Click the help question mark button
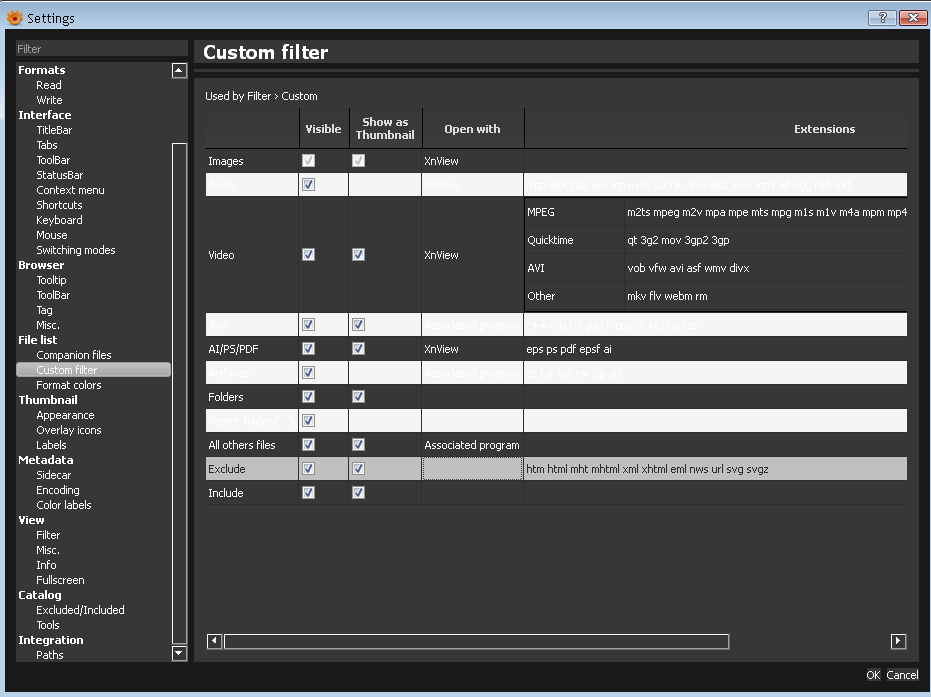This screenshot has width=931, height=697. pos(881,17)
